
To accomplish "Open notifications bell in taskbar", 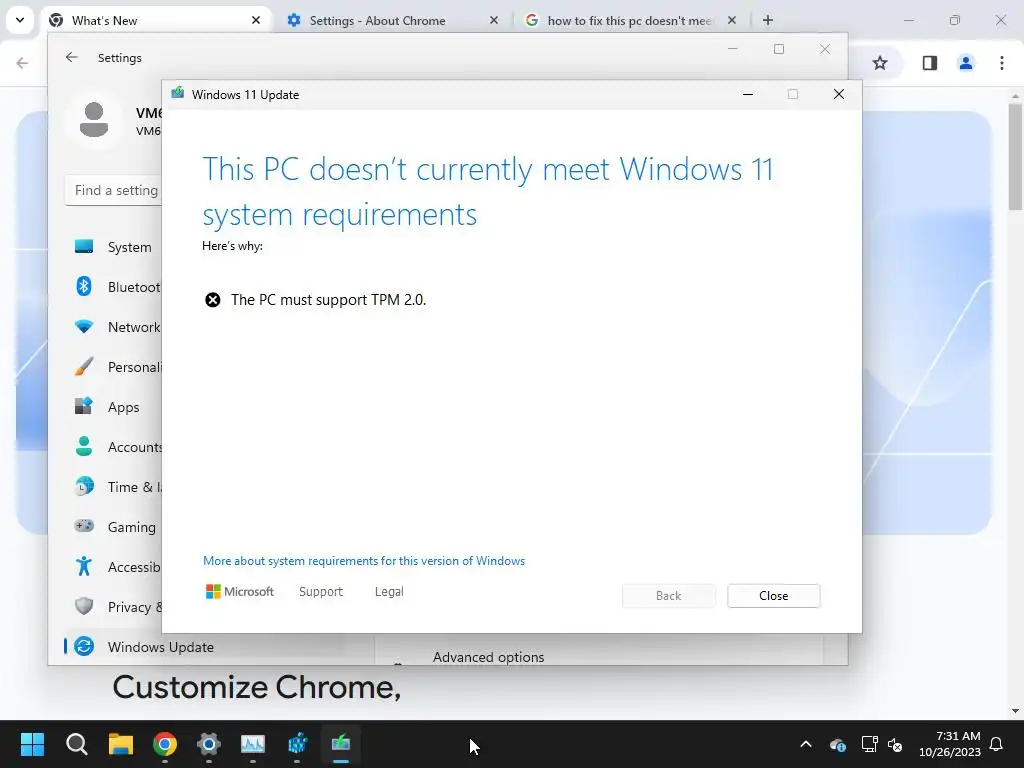I will [x=997, y=744].
